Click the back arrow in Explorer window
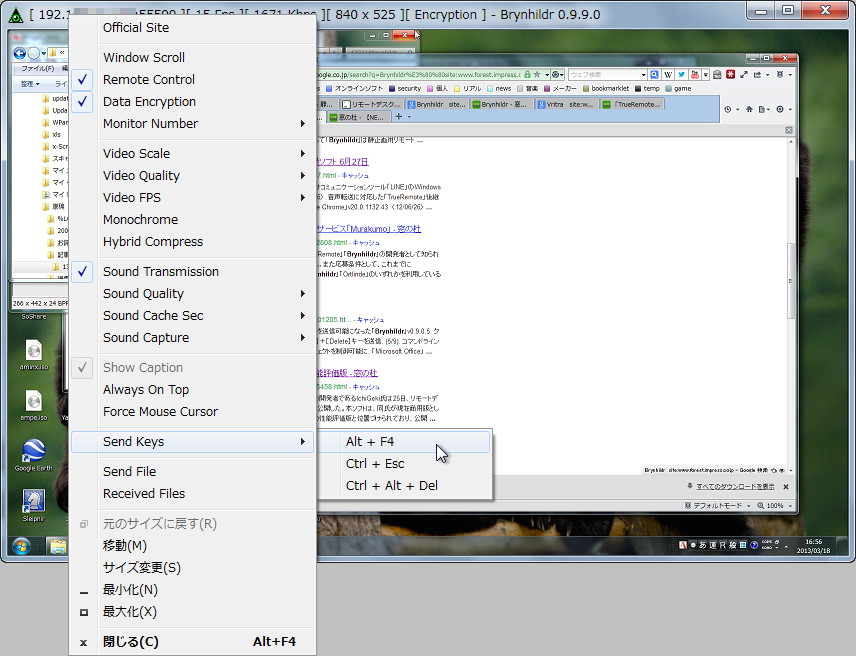856x656 pixels. pos(20,53)
